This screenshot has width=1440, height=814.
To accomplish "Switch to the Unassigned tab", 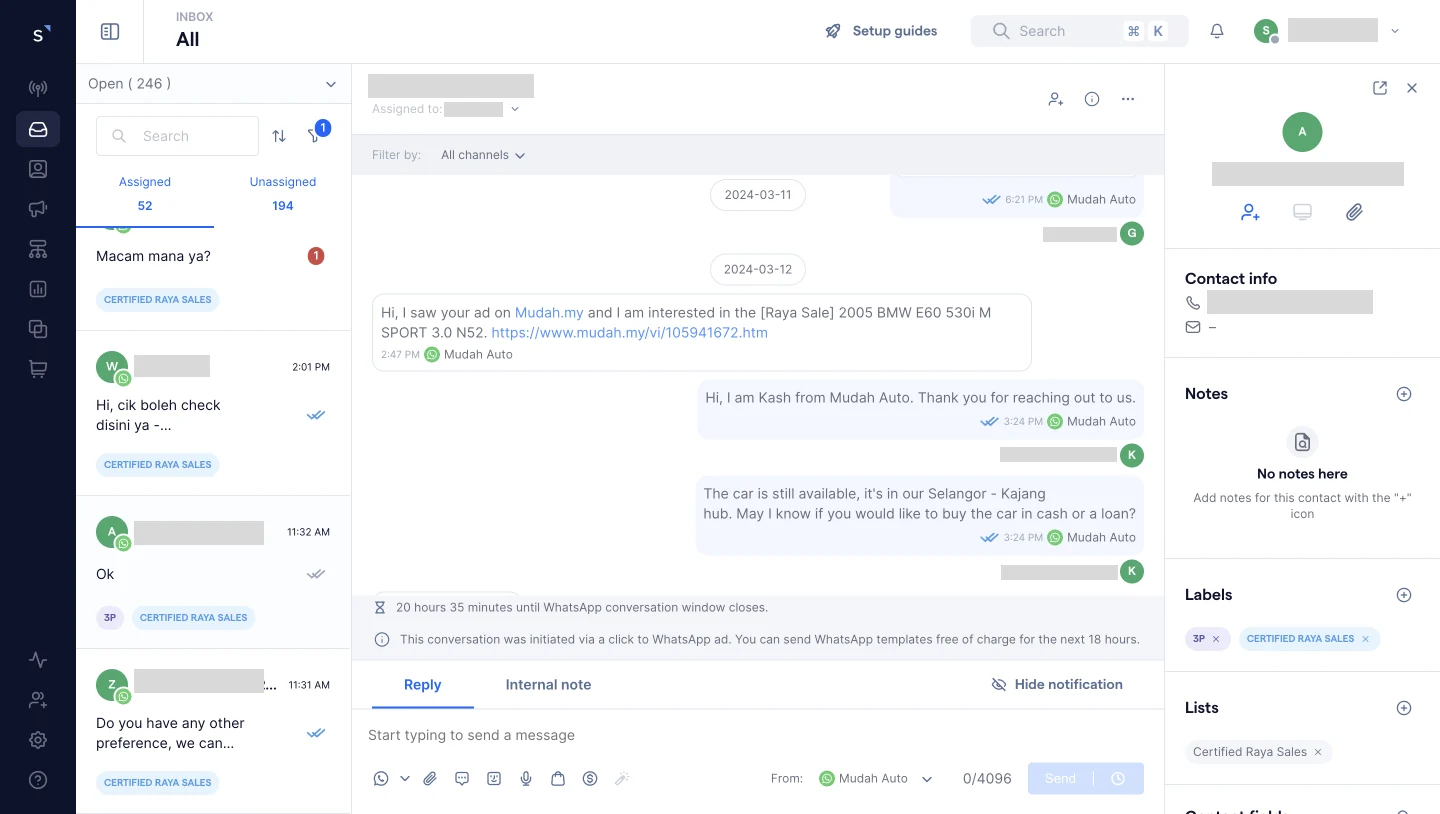I will (x=283, y=194).
